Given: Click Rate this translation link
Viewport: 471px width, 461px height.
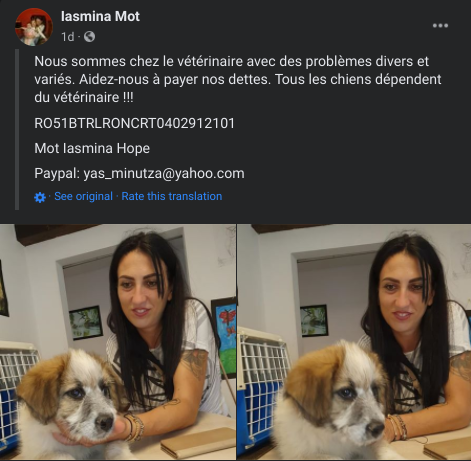Looking at the screenshot, I should [172, 196].
